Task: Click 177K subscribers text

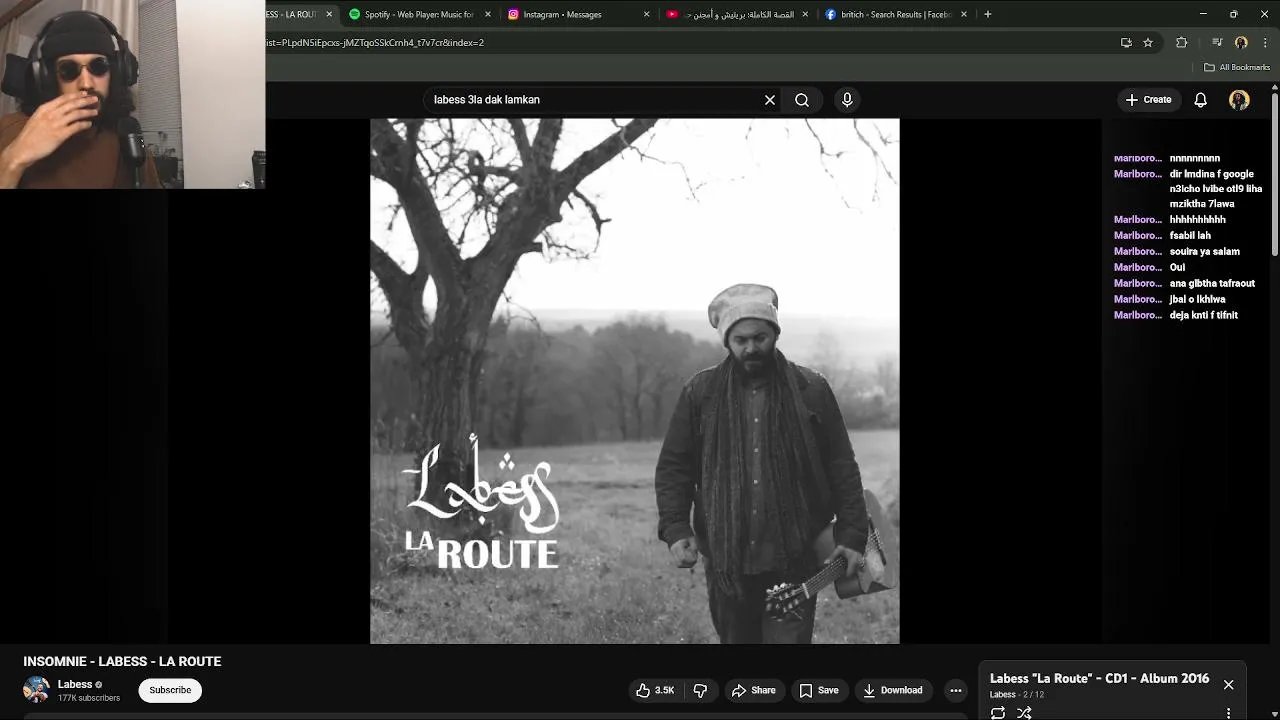Action: click(x=89, y=698)
